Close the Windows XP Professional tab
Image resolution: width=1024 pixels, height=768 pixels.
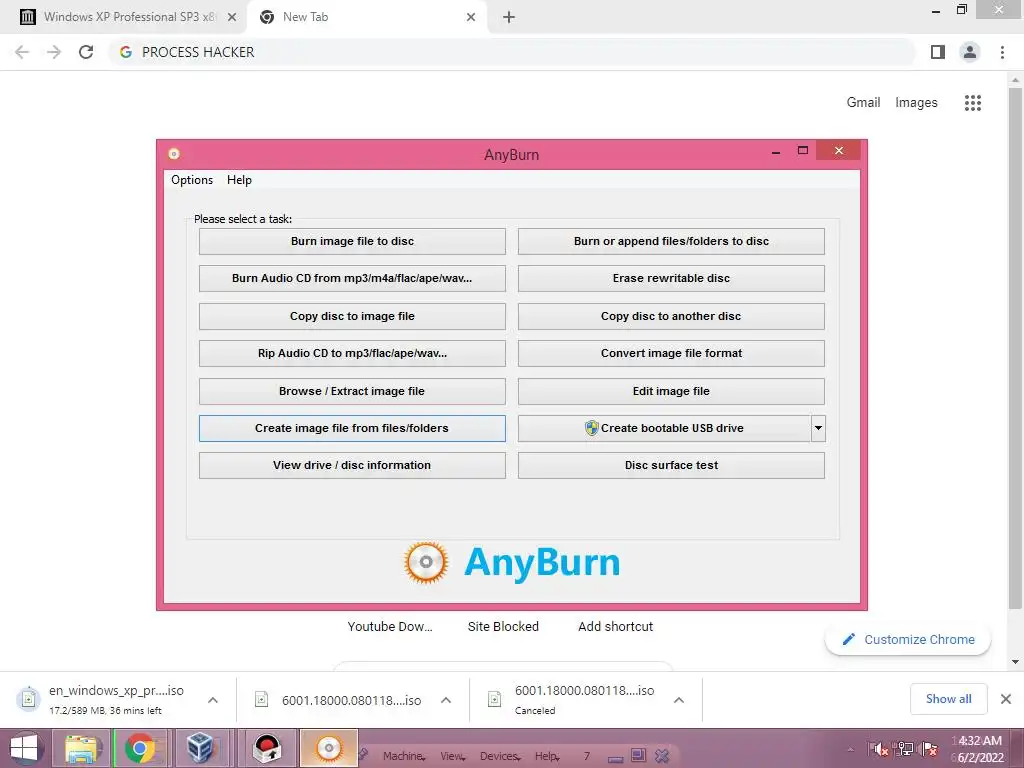(232, 17)
